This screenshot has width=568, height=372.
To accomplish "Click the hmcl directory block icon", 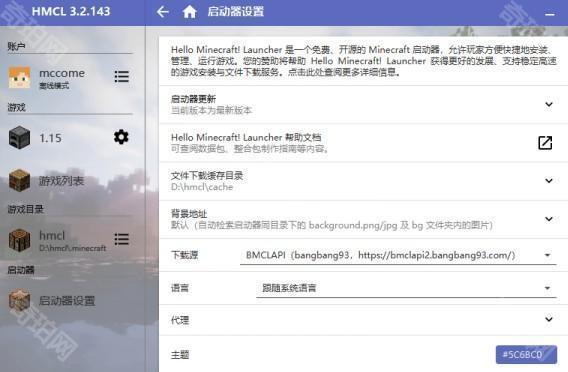I will click(x=20, y=240).
